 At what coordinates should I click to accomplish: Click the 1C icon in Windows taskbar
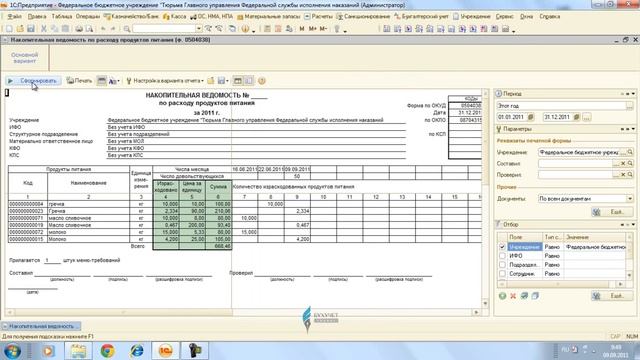click(166, 351)
